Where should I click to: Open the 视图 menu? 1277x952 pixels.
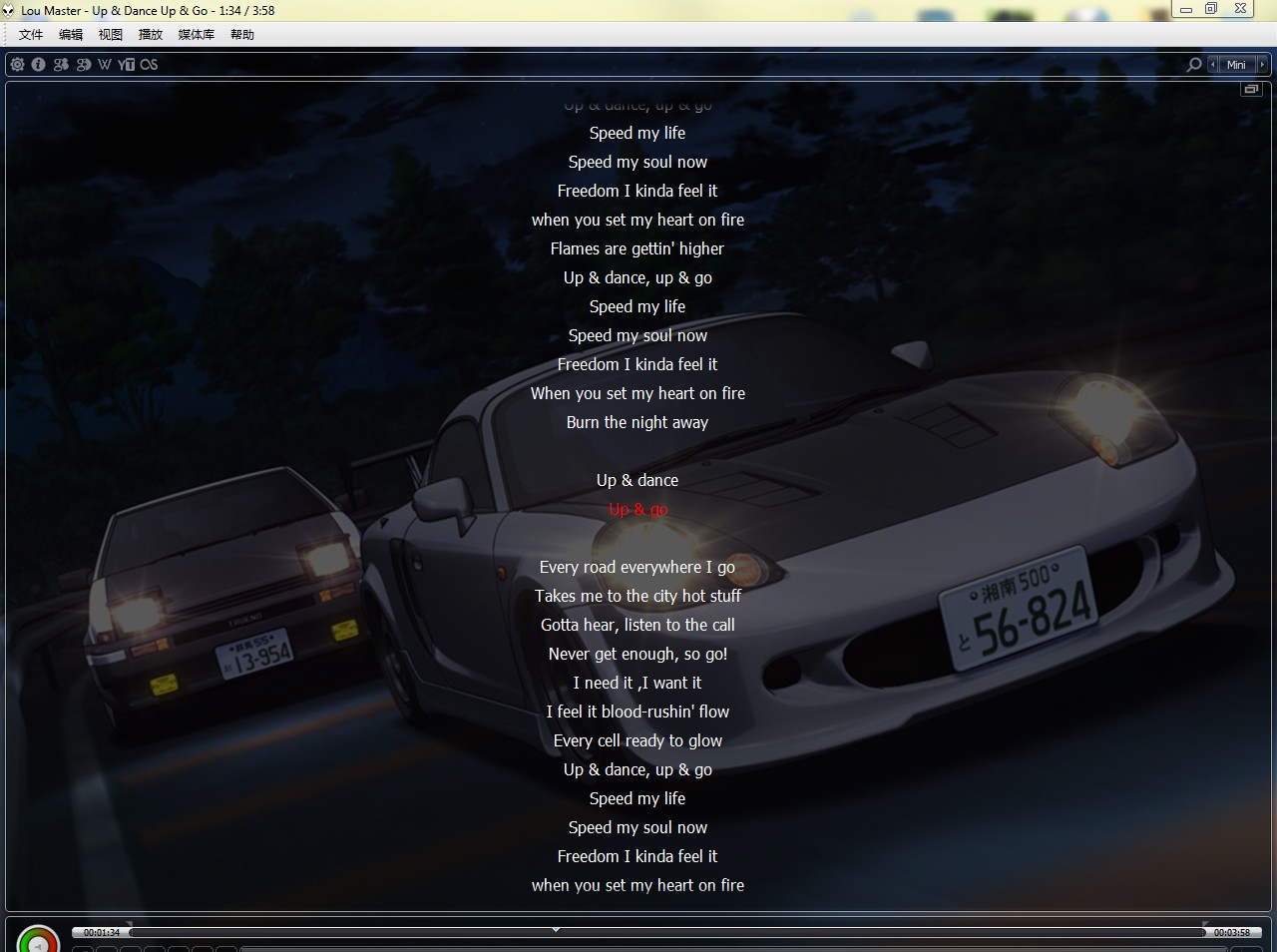click(x=111, y=35)
